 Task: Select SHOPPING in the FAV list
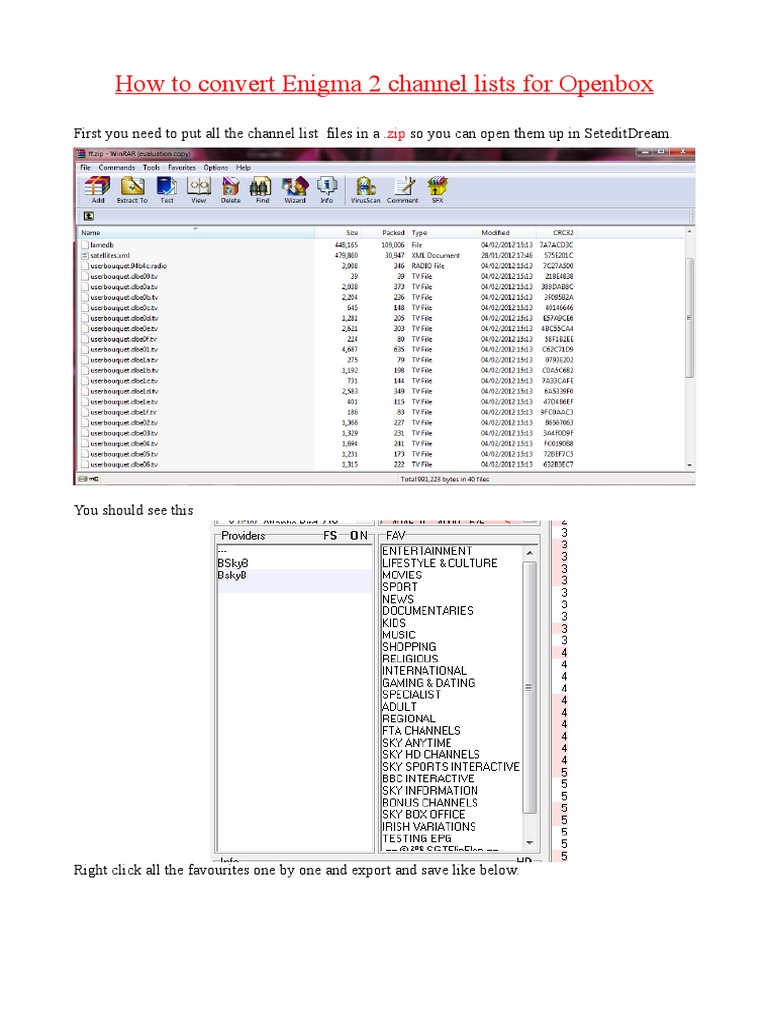click(409, 647)
